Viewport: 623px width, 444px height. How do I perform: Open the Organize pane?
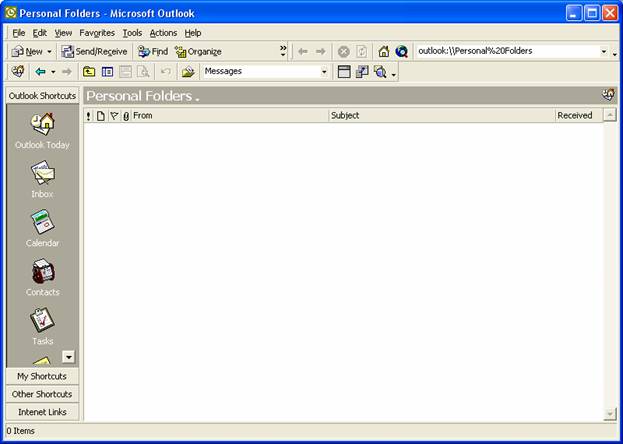click(x=198, y=52)
